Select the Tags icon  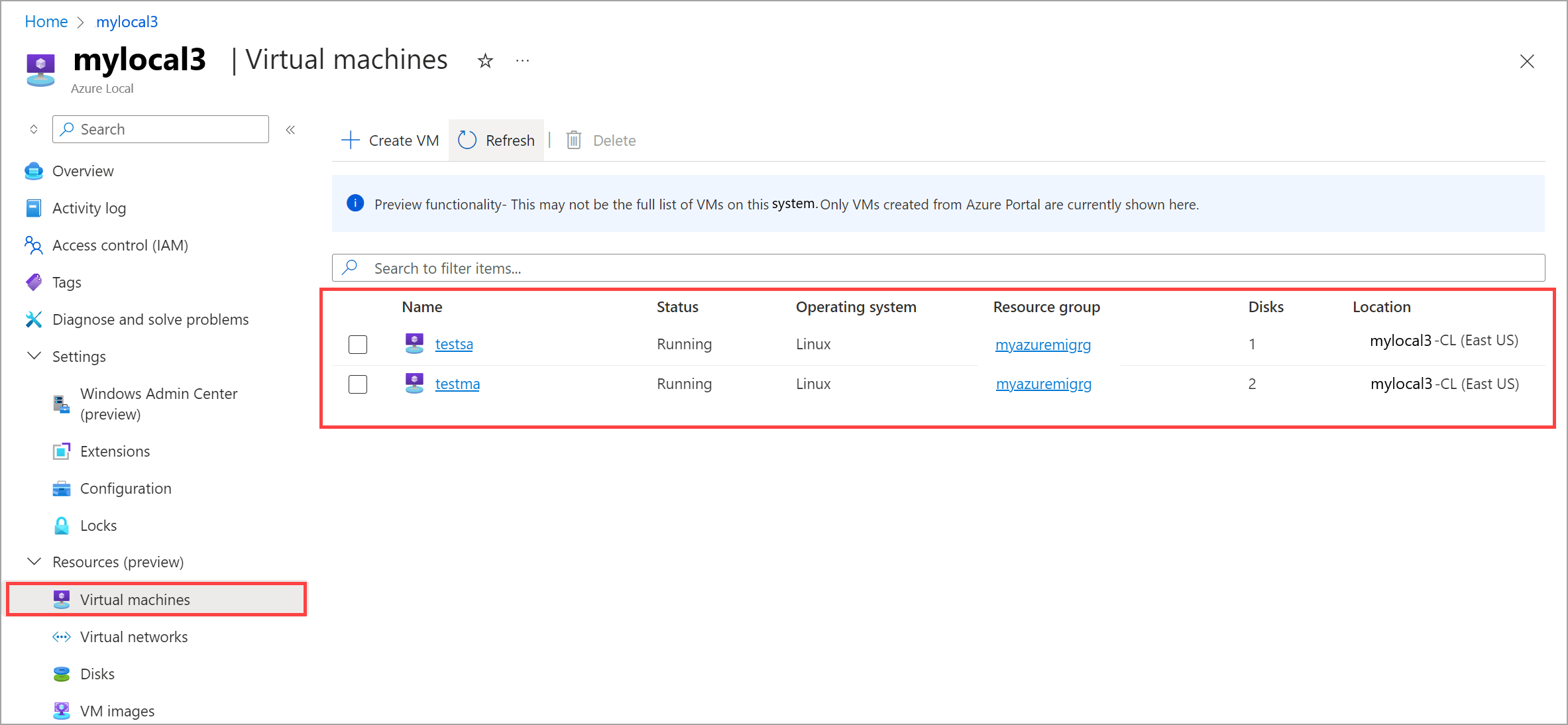(34, 282)
